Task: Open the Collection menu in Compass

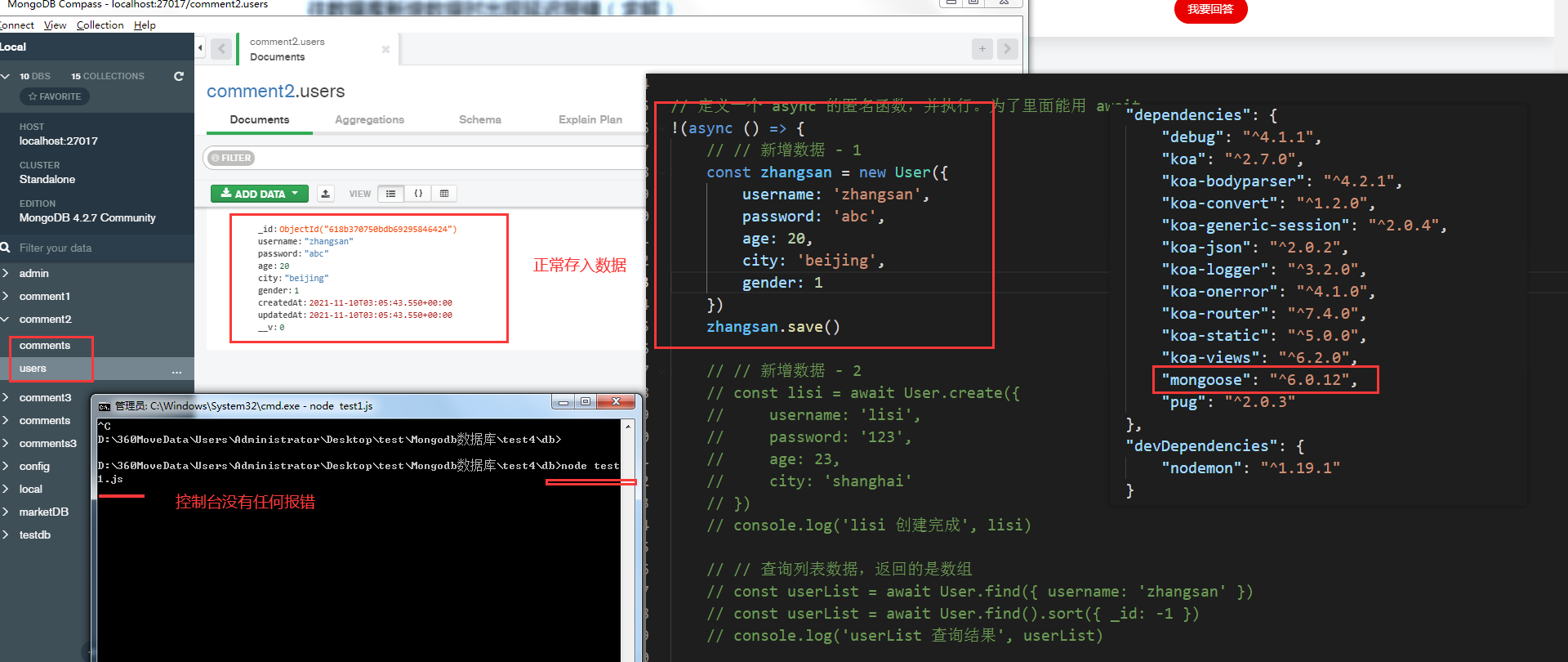Action: [x=100, y=25]
